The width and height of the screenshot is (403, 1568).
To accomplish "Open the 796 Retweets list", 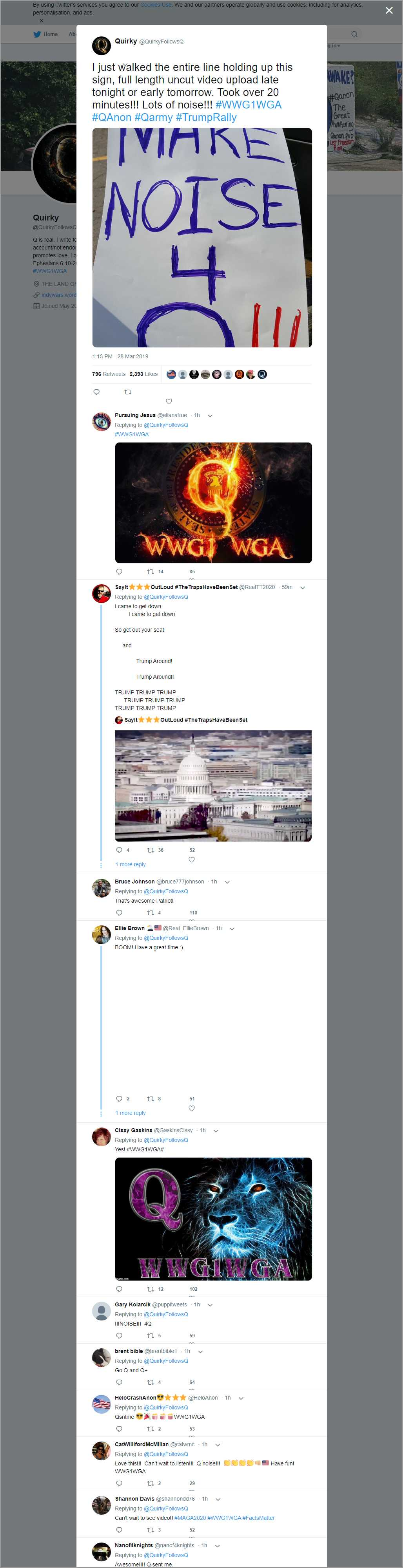I will coord(109,374).
